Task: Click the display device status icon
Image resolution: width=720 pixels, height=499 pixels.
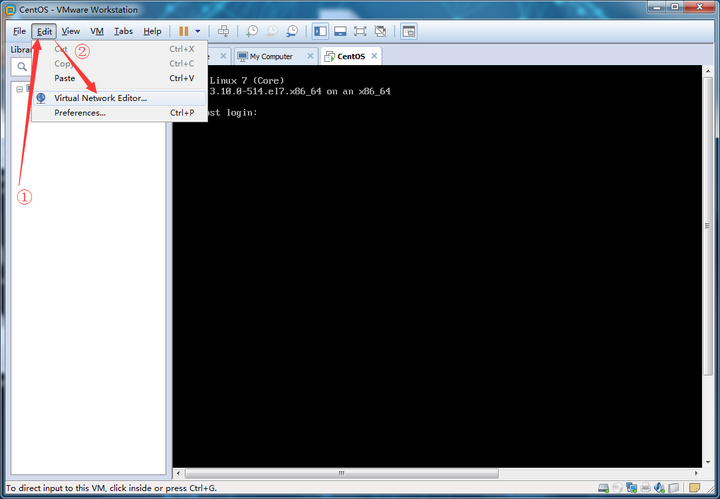Action: pyautogui.click(x=674, y=488)
